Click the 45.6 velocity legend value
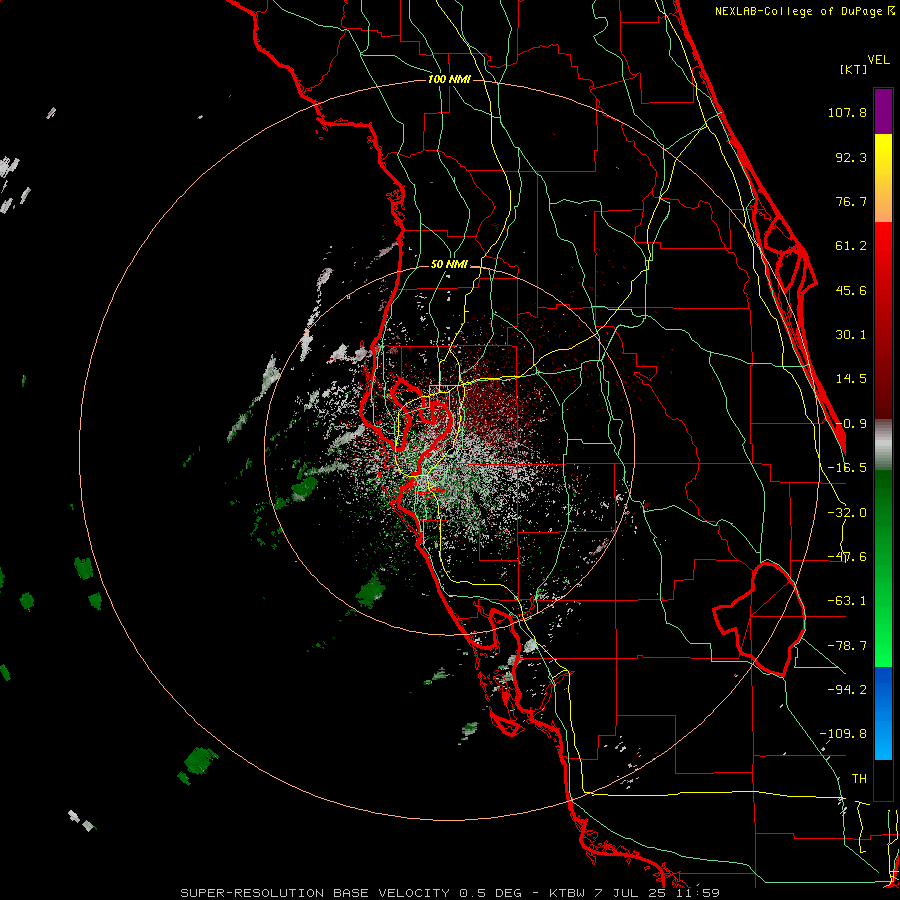This screenshot has width=900, height=900. (x=851, y=290)
